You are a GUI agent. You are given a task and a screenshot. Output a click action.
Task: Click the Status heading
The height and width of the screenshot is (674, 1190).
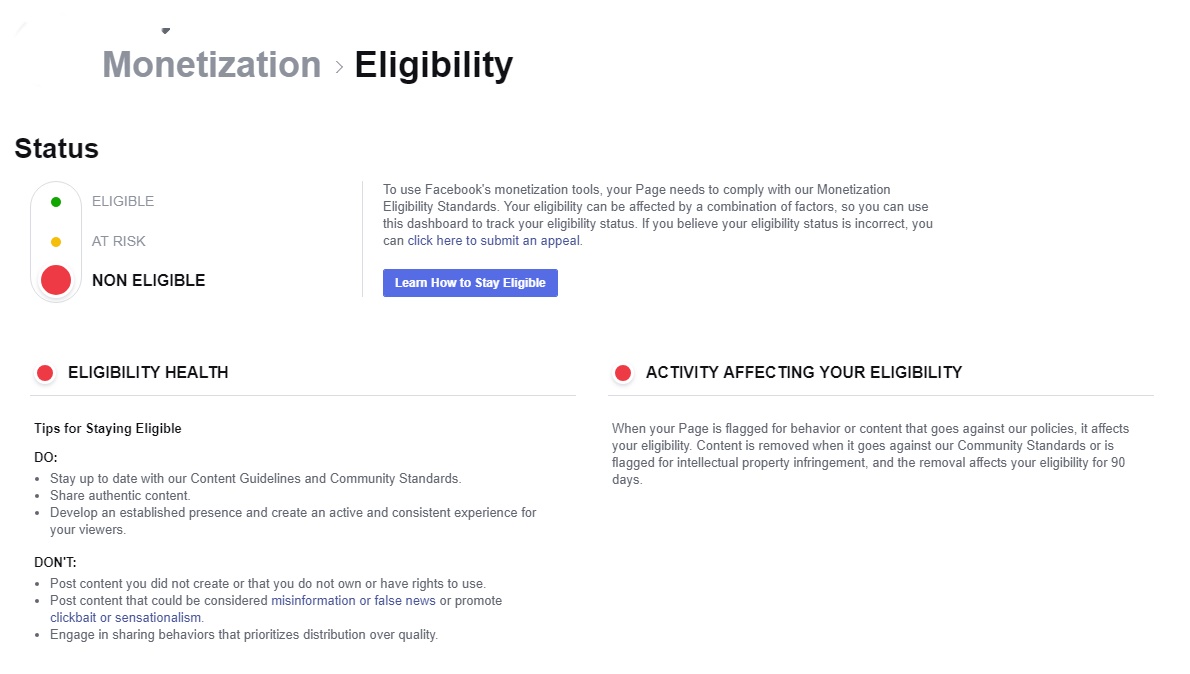pos(56,149)
